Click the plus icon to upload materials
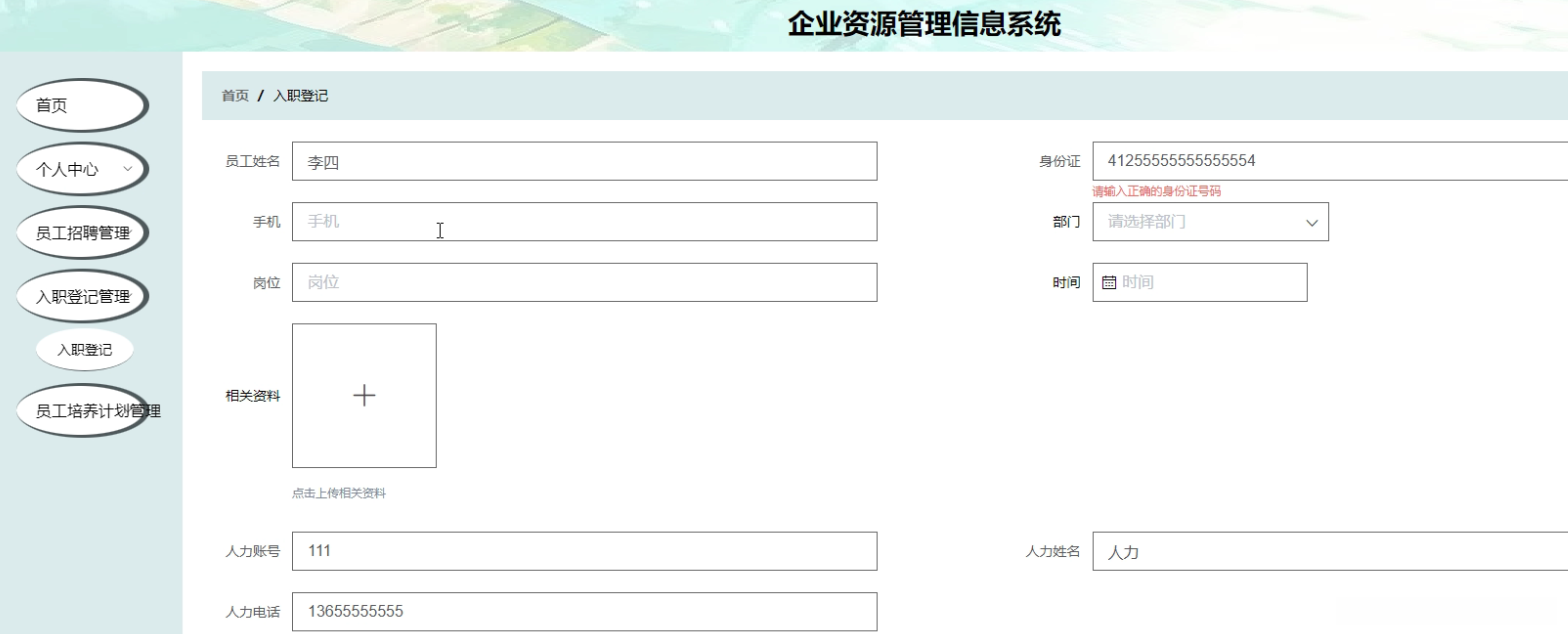The height and width of the screenshot is (634, 1568). pyautogui.click(x=364, y=395)
